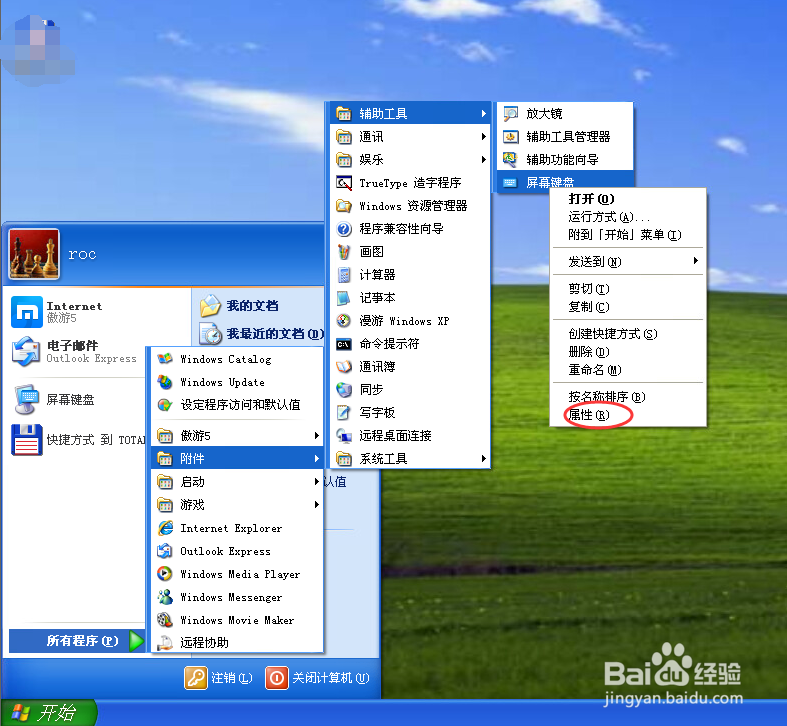787x726 pixels.
Task: Click the Internet Explorer icon in programs list
Action: pos(165,528)
